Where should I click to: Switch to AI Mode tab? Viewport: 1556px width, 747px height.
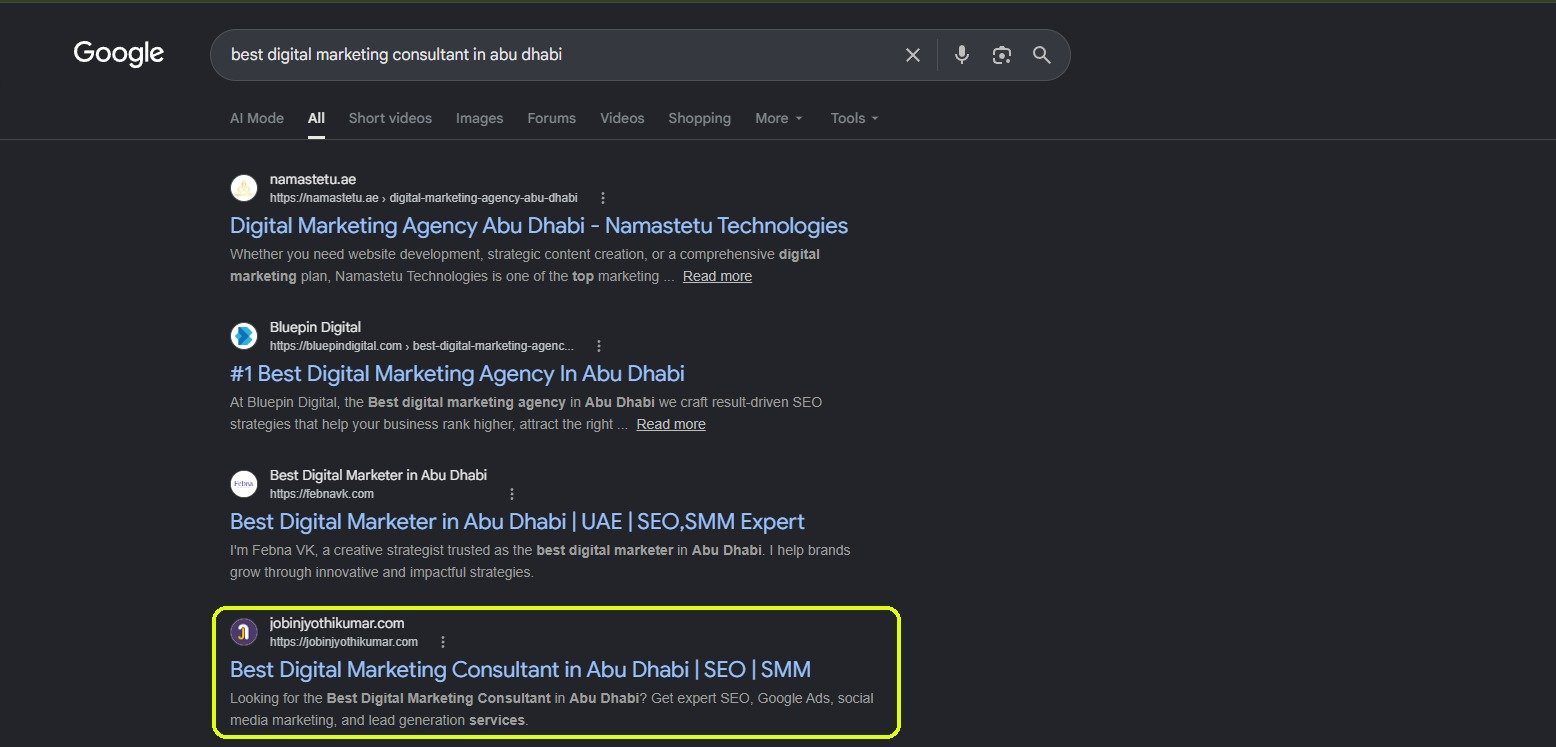pos(257,118)
